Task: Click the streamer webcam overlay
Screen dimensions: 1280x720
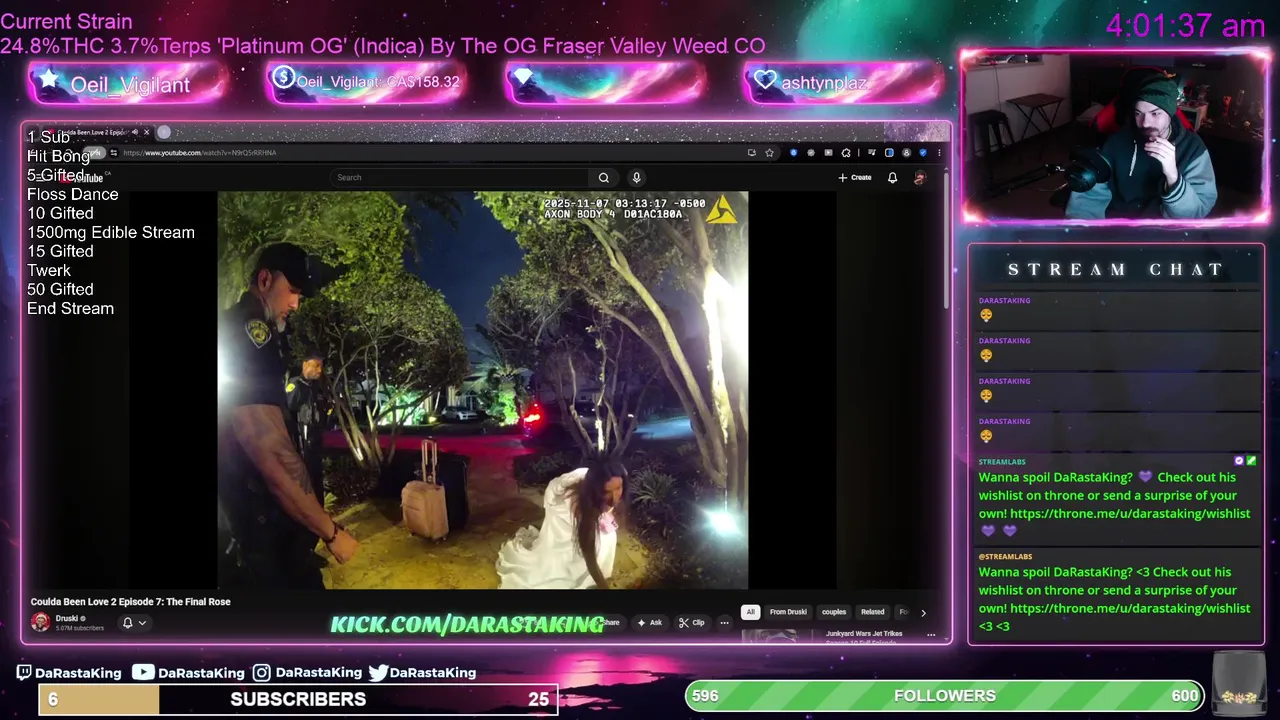Action: point(1115,137)
